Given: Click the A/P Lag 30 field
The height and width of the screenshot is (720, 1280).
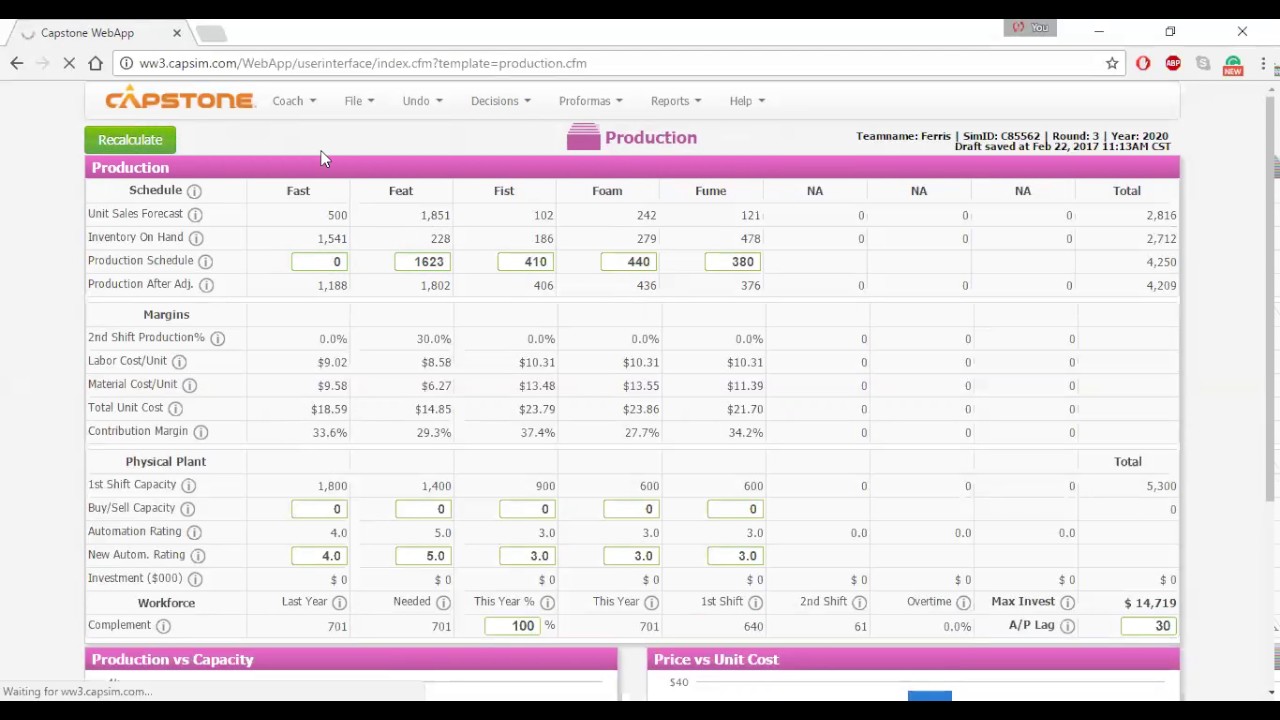Looking at the screenshot, I should [x=1148, y=626].
